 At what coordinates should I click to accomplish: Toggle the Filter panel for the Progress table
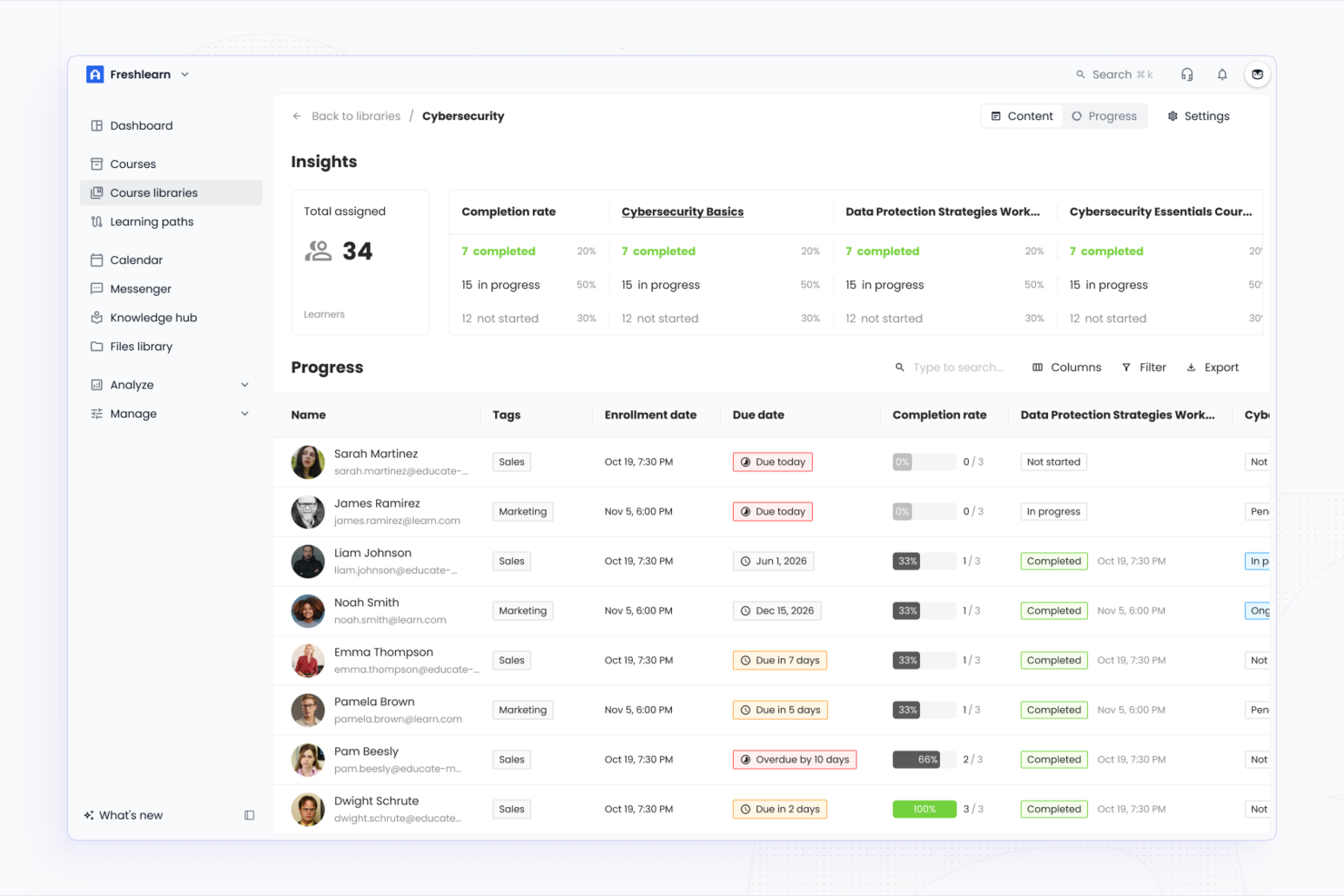1144,367
